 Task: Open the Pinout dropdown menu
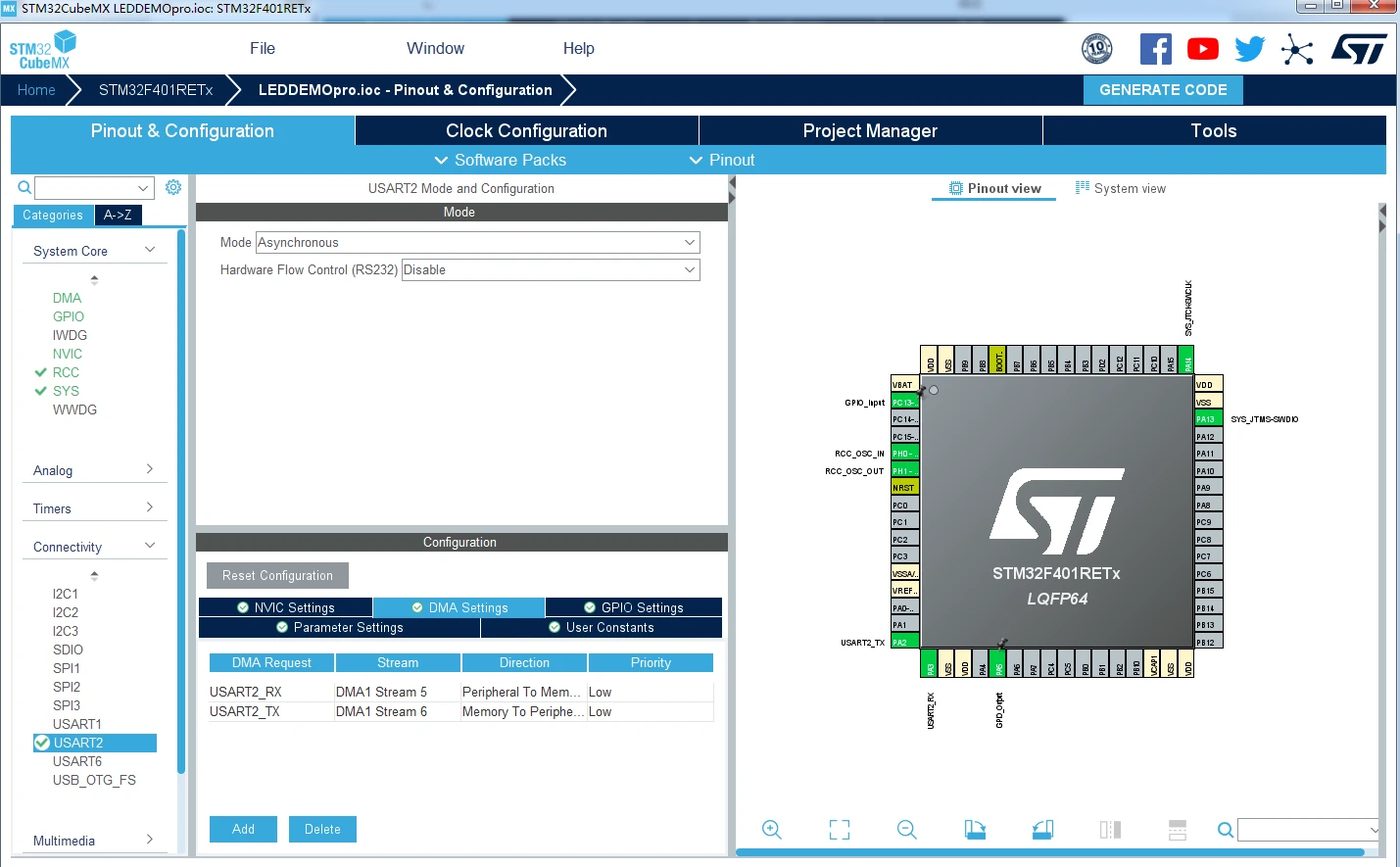coord(722,160)
